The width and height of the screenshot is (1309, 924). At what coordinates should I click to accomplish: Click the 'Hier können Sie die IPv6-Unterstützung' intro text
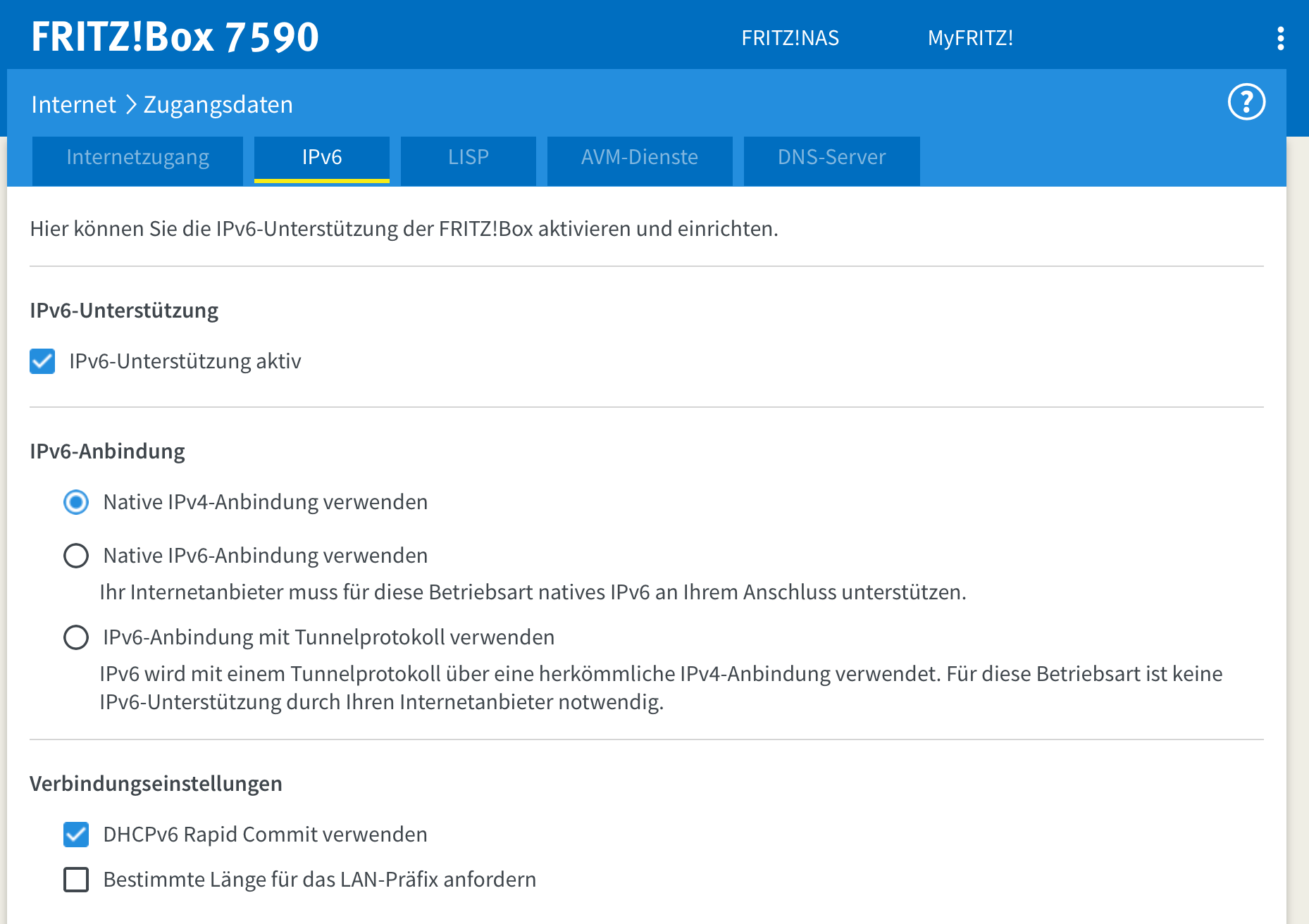coord(404,229)
